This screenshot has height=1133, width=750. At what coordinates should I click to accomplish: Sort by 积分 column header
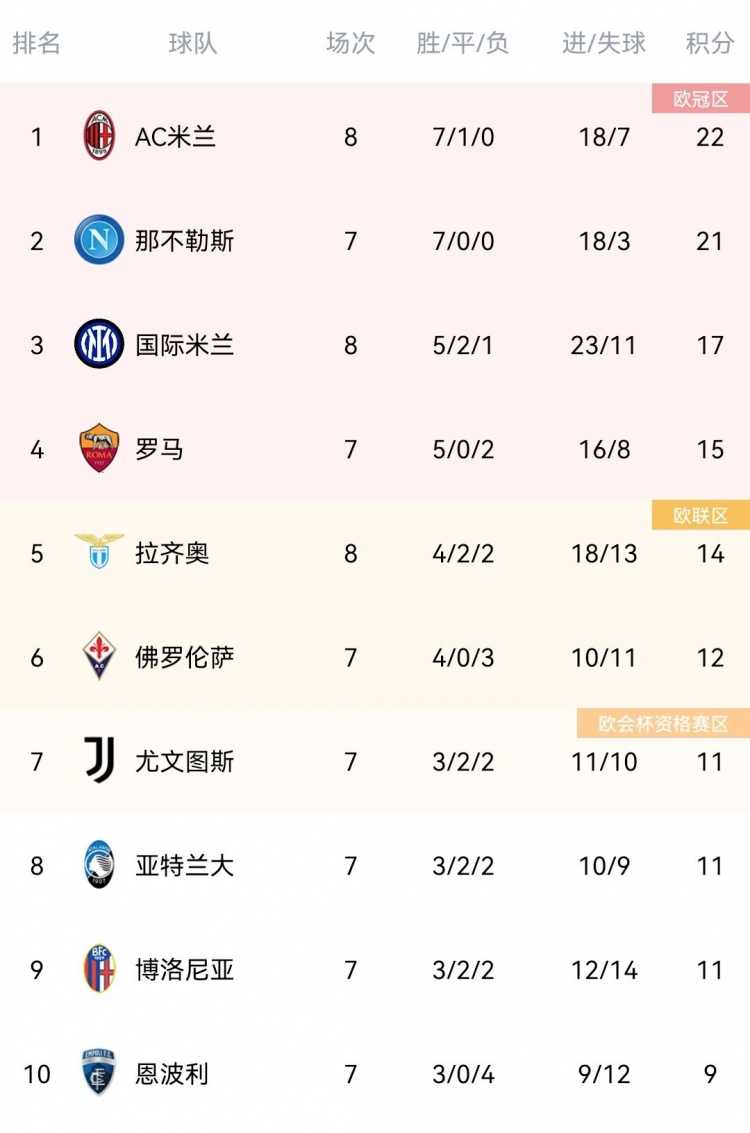710,43
